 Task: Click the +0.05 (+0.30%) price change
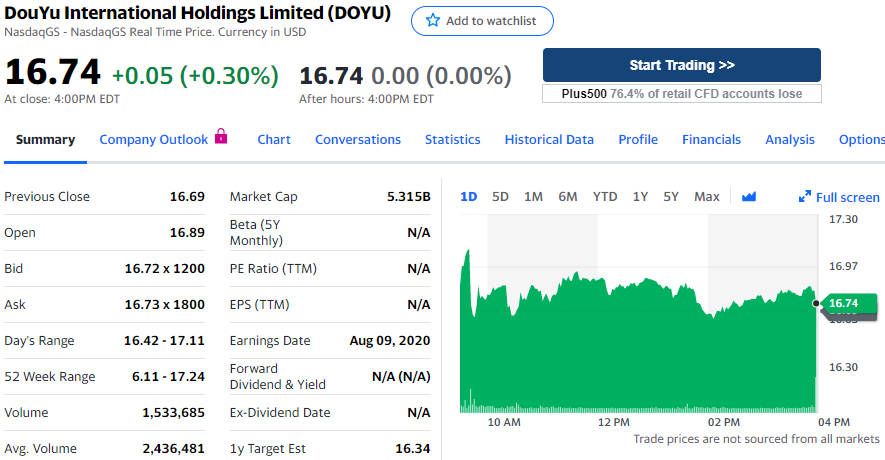pyautogui.click(x=195, y=75)
